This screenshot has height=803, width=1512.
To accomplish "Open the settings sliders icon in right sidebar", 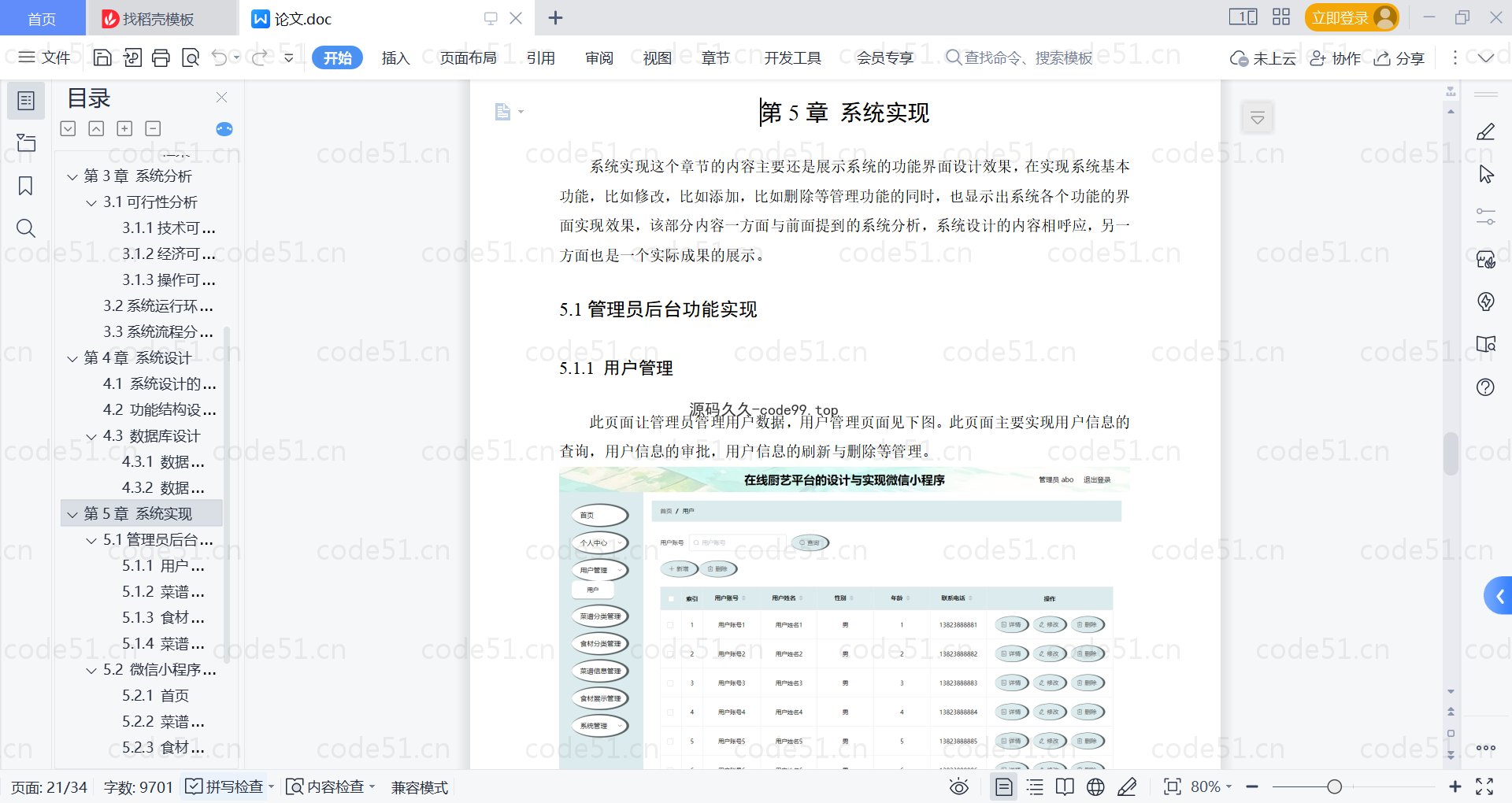I will click(1486, 216).
